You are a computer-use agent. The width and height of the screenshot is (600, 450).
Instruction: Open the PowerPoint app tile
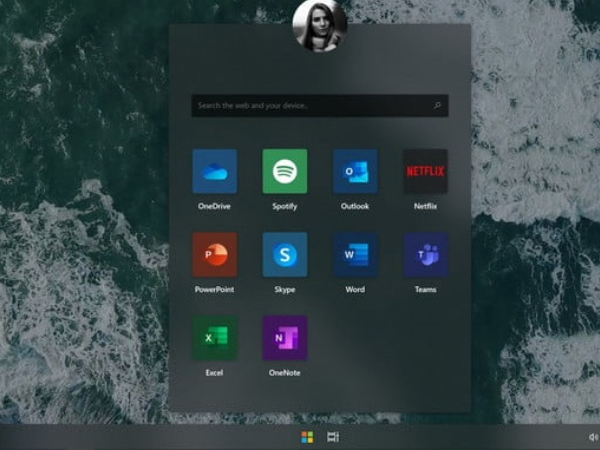pos(214,254)
